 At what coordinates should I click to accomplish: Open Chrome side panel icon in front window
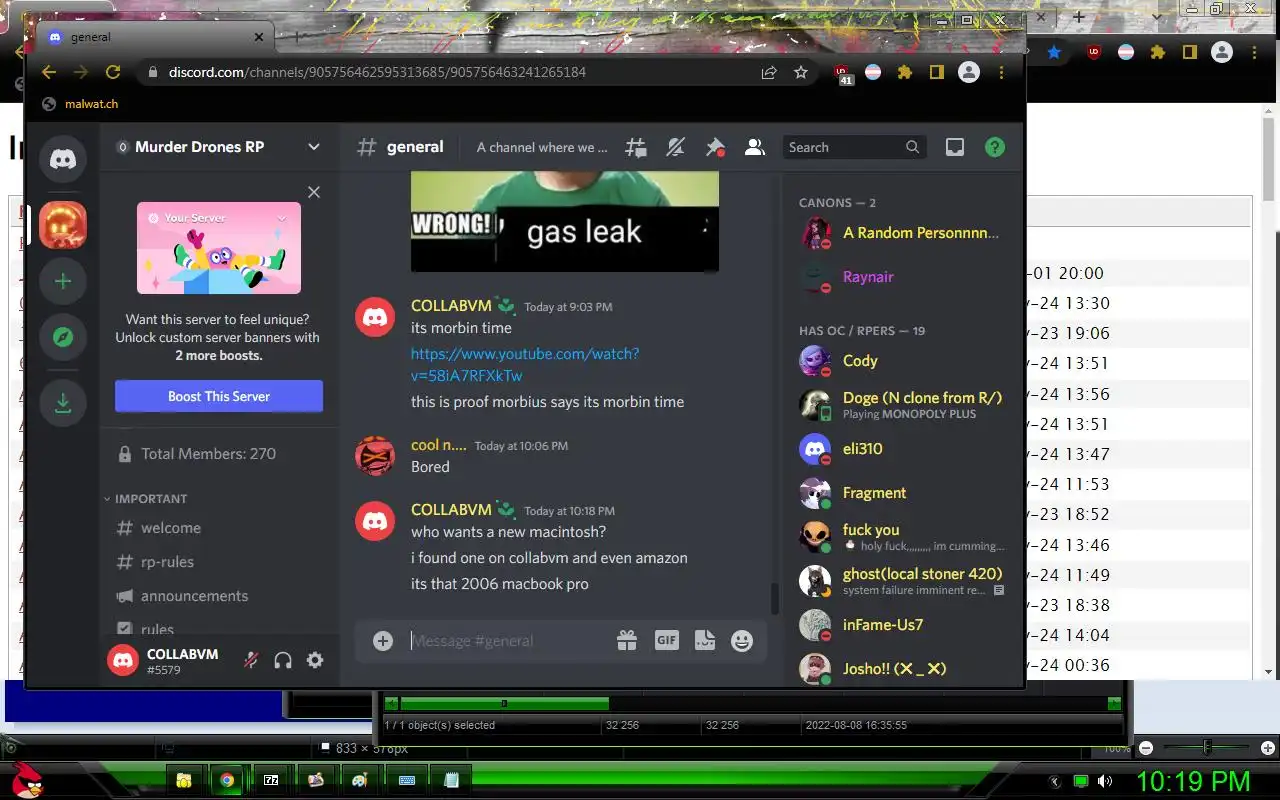(x=937, y=72)
